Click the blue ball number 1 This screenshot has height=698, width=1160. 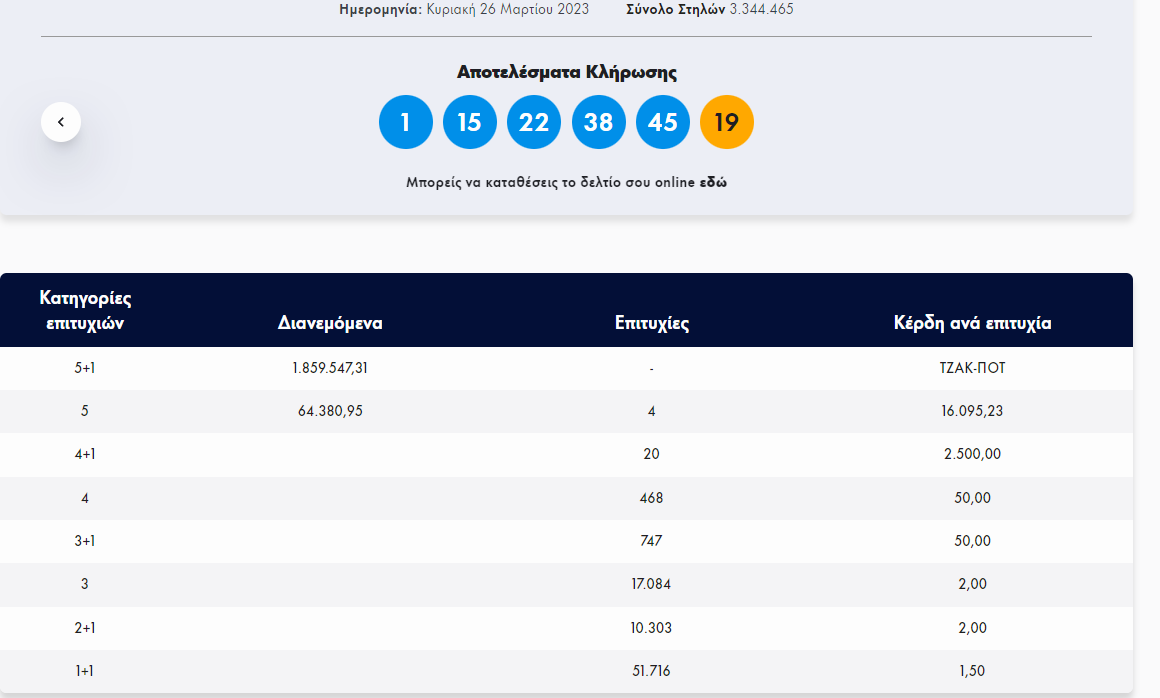click(x=405, y=122)
